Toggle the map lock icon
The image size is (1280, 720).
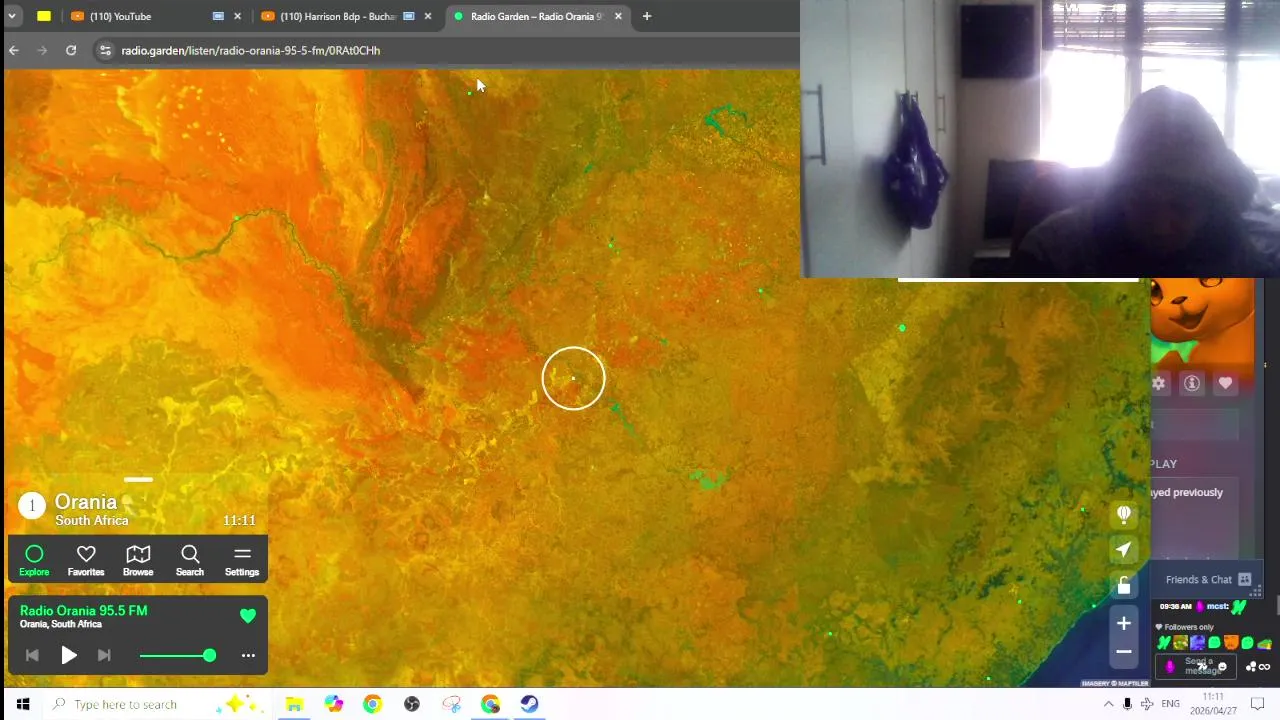tap(1124, 585)
